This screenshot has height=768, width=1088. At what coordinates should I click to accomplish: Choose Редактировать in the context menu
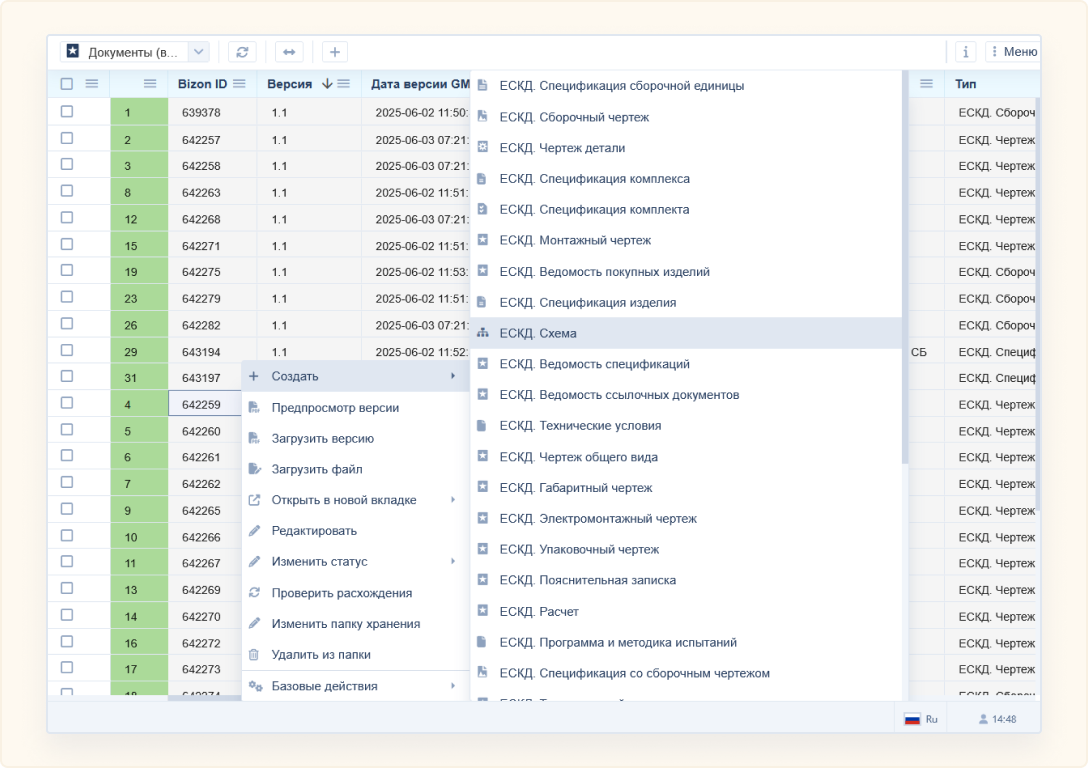pyautogui.click(x=314, y=531)
